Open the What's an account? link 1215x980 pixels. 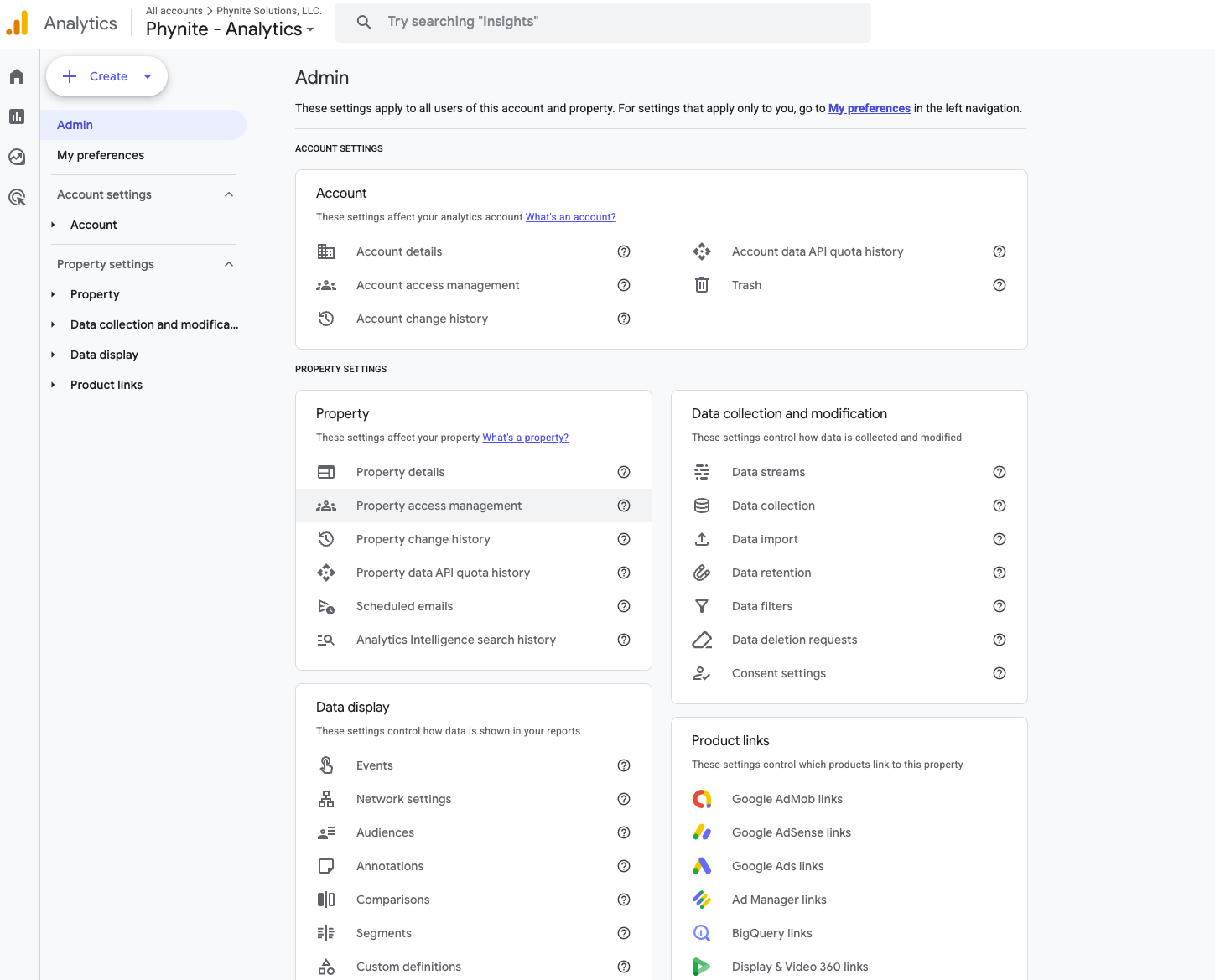(570, 217)
